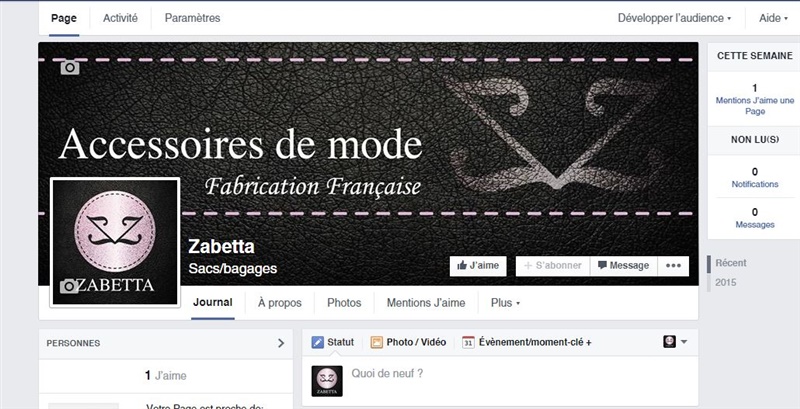The image size is (800, 409).
Task: Go to the À propos tab
Action: click(280, 303)
